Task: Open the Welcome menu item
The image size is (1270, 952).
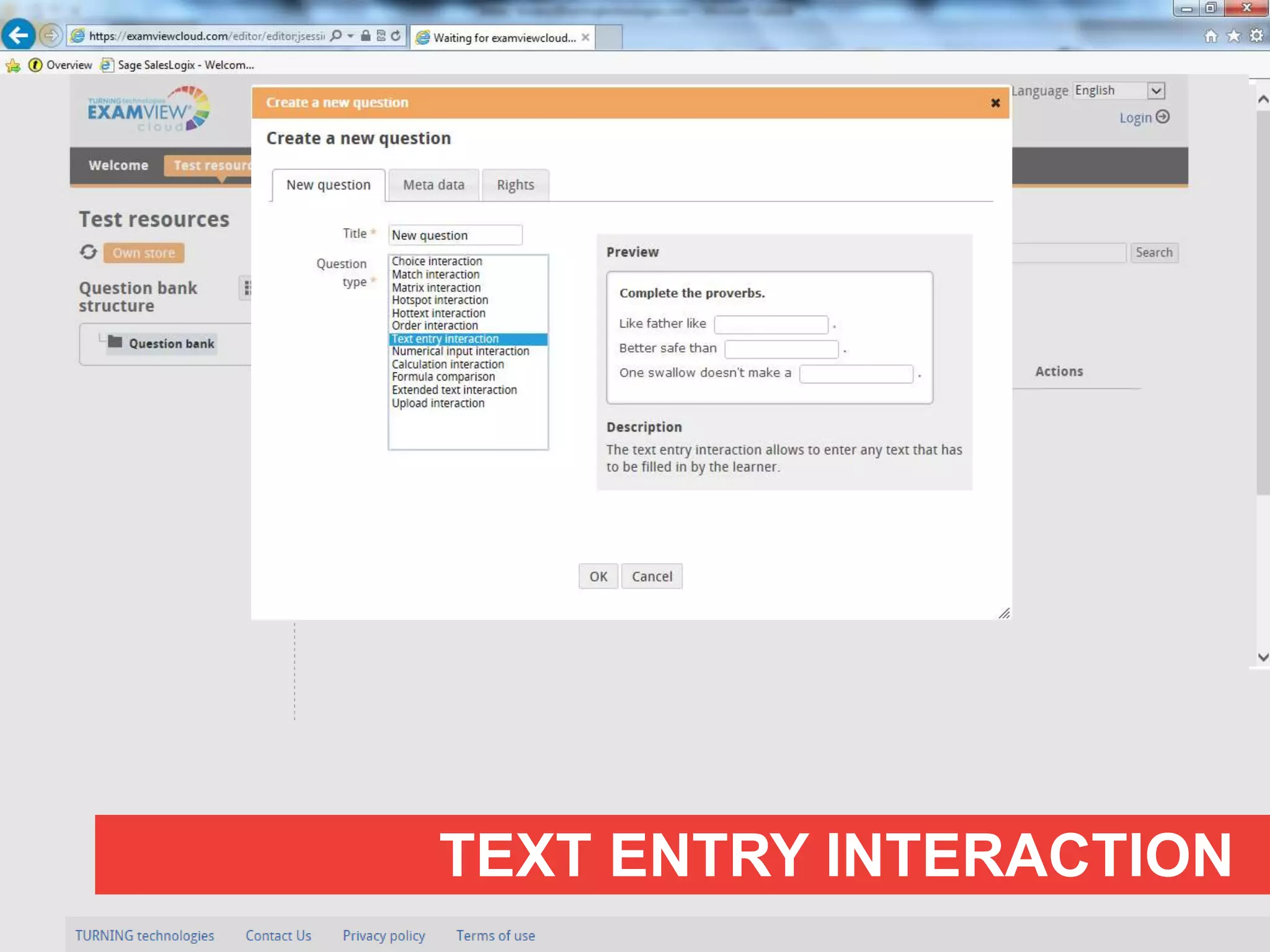Action: tap(118, 165)
